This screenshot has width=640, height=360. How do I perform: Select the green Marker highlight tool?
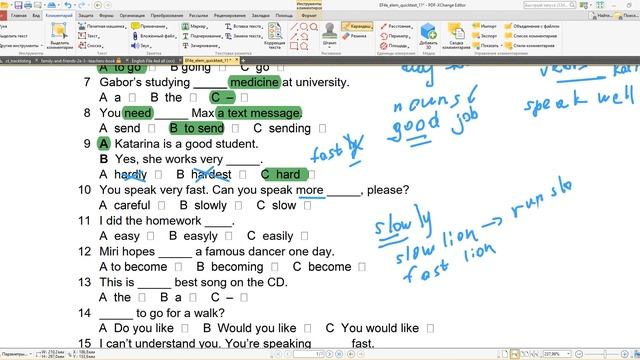point(194,26)
